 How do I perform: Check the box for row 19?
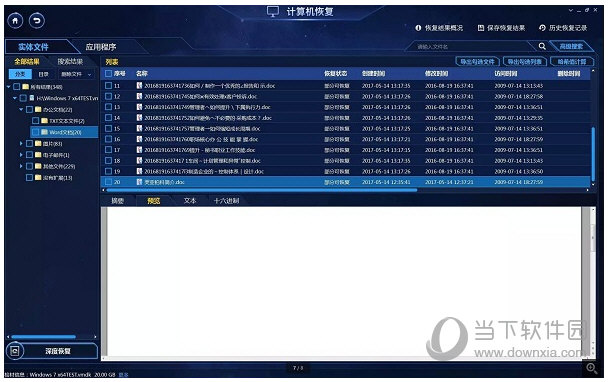point(108,171)
